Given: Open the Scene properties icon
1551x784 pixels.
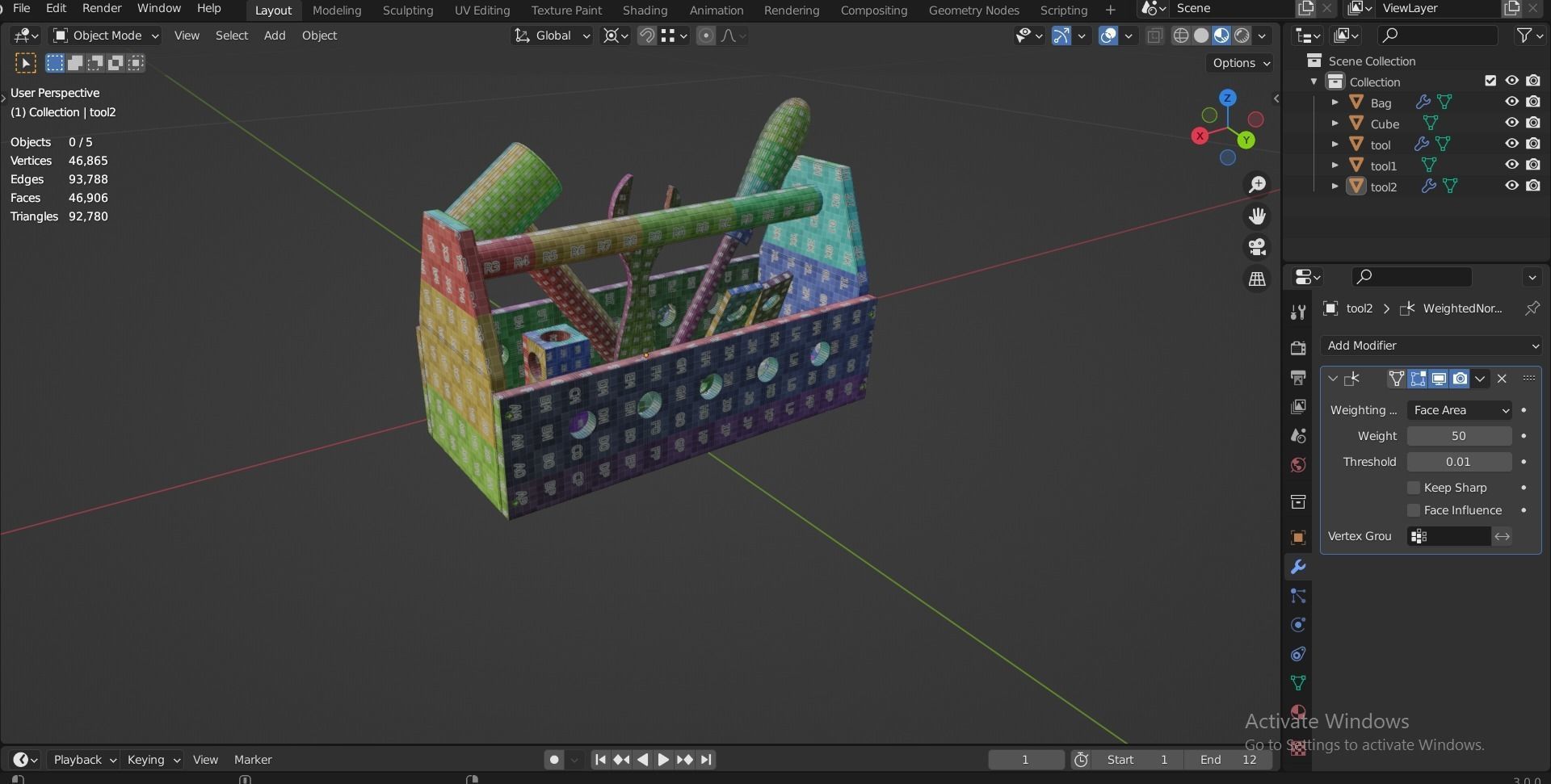Looking at the screenshot, I should [x=1298, y=435].
